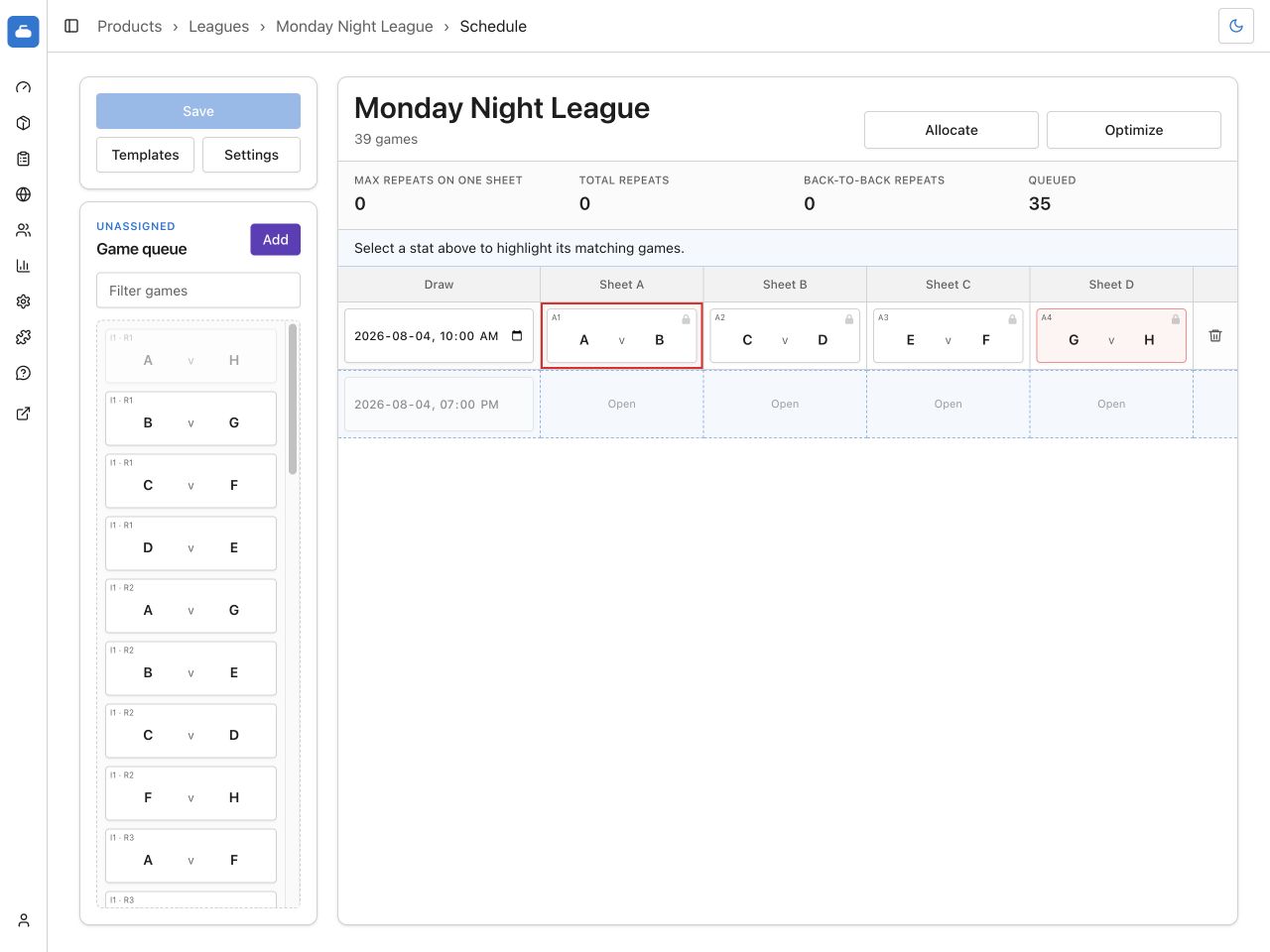Screen dimensions: 1270x952
Task: Go to Products in the breadcrumb
Action: (x=129, y=26)
